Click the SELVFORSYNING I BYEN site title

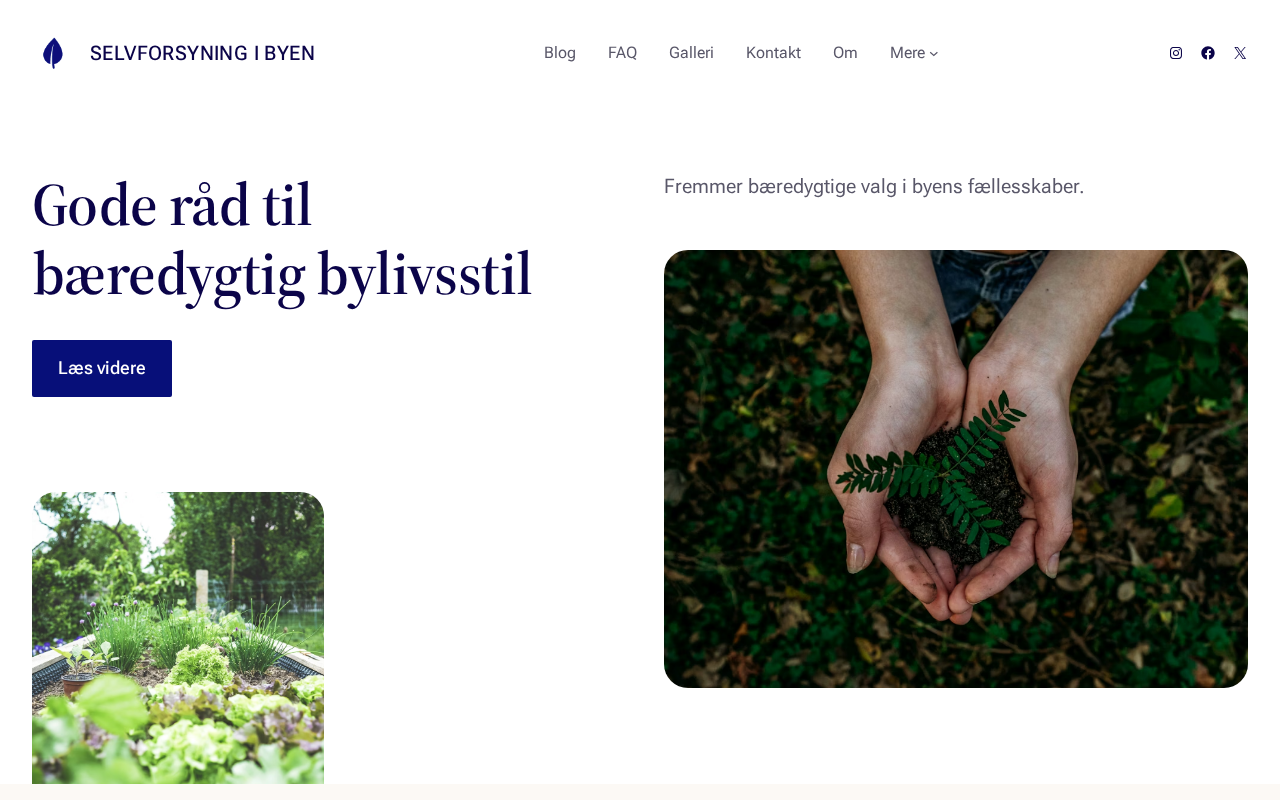click(202, 53)
